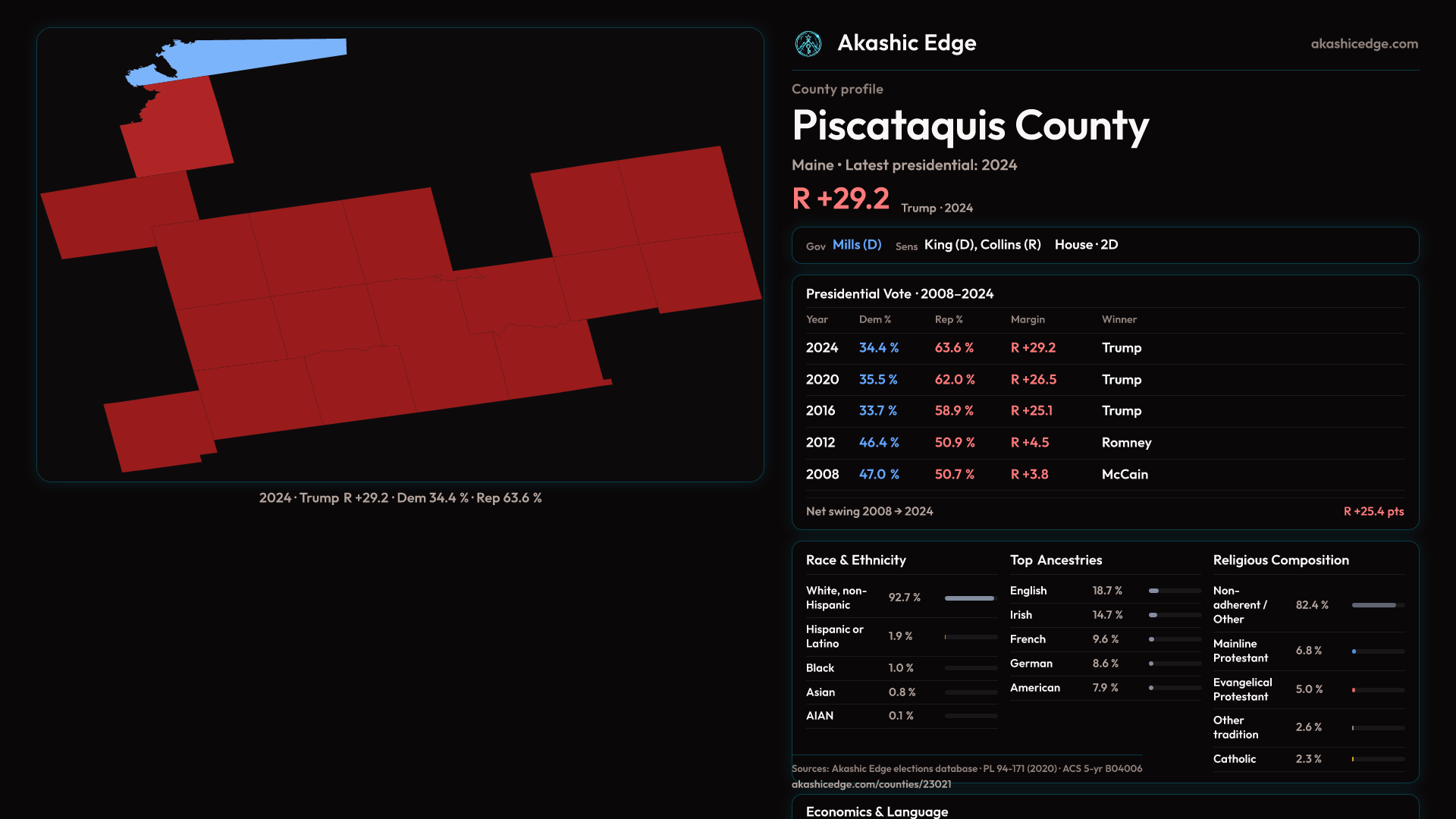The image size is (1456, 819).
Task: Click the Catholic yellow bar indicator
Action: pyautogui.click(x=1353, y=759)
